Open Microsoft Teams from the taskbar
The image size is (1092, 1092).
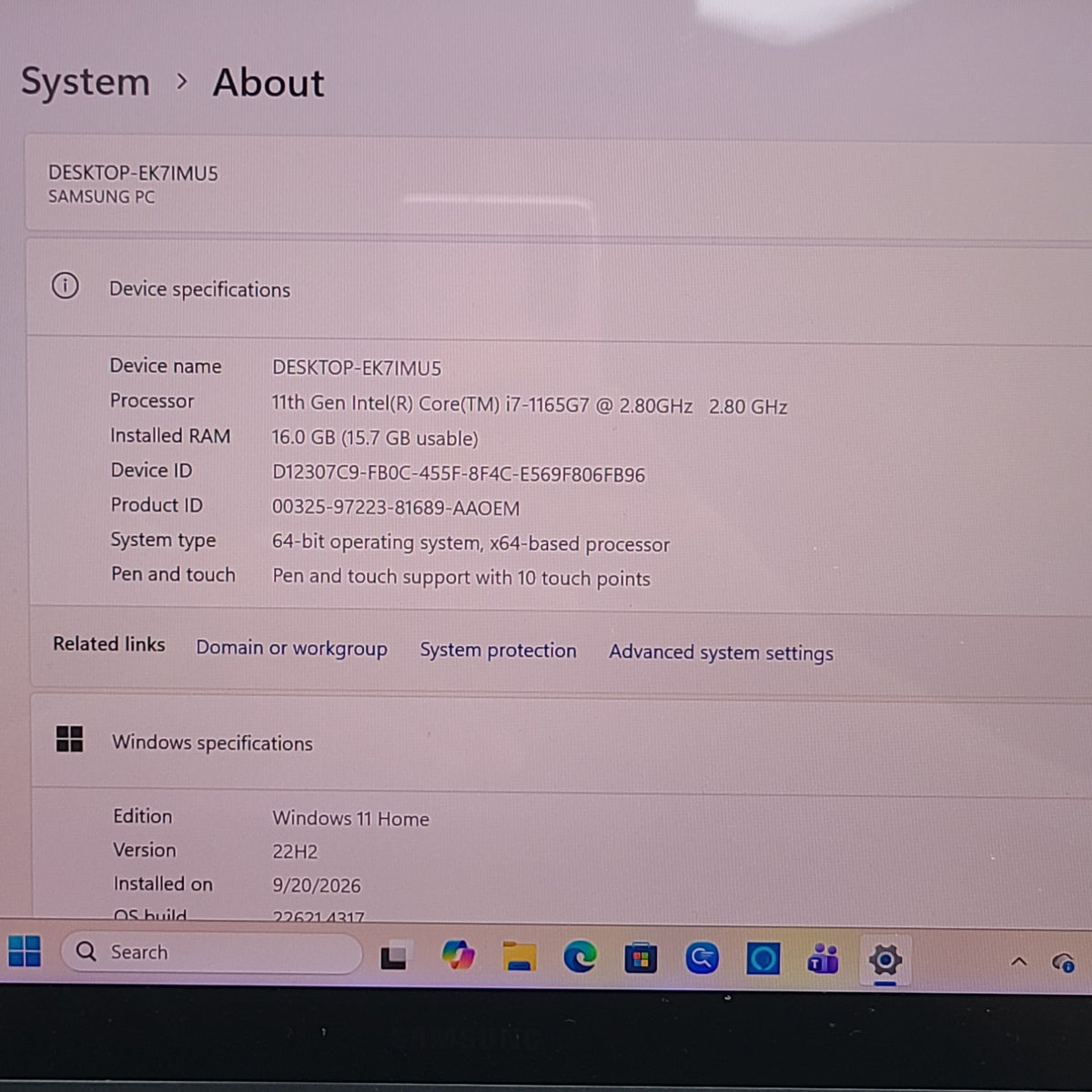824,959
